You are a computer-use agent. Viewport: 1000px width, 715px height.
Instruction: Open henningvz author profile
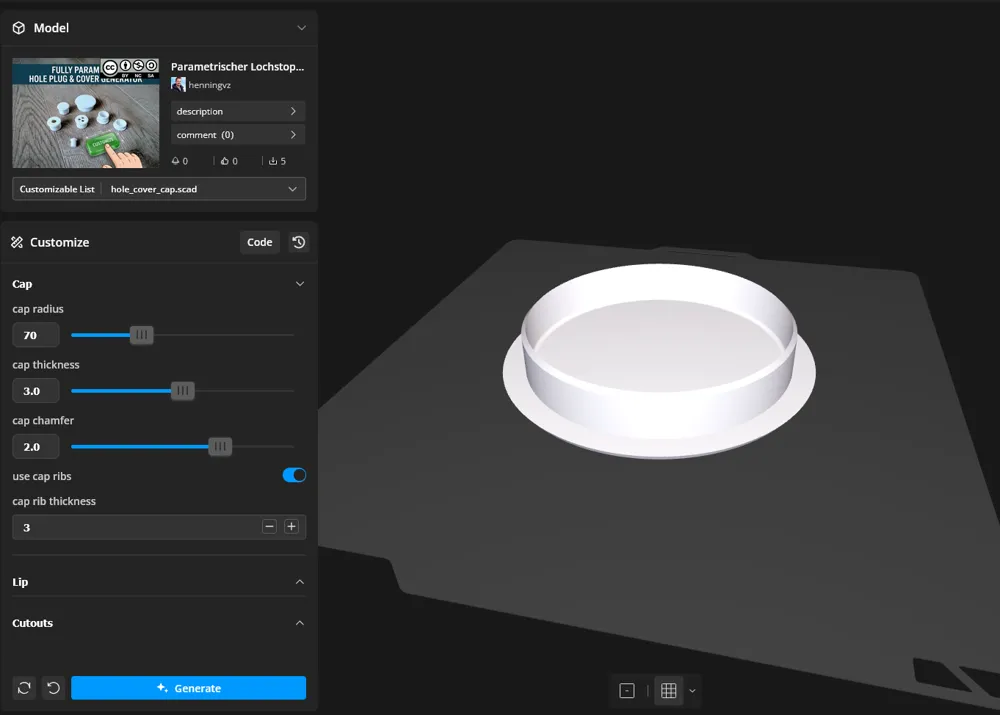pos(209,85)
